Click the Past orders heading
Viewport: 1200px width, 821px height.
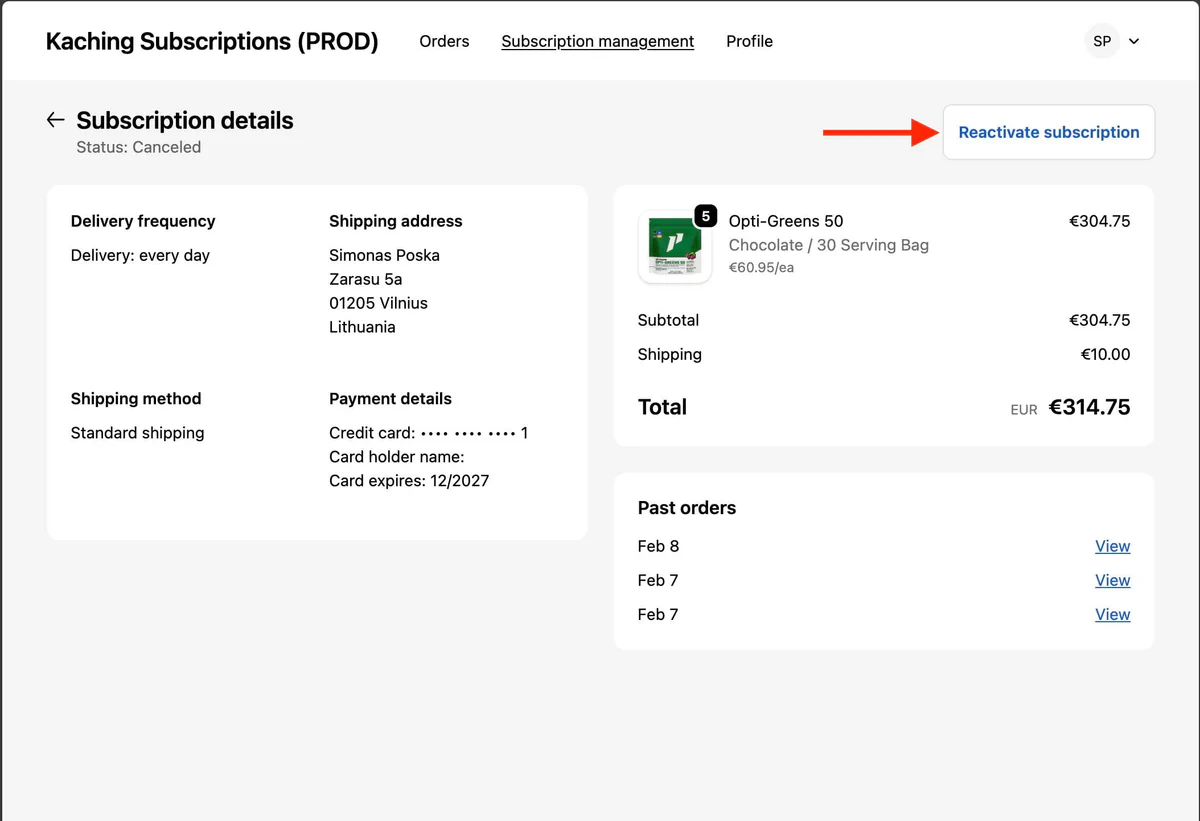[x=687, y=508]
